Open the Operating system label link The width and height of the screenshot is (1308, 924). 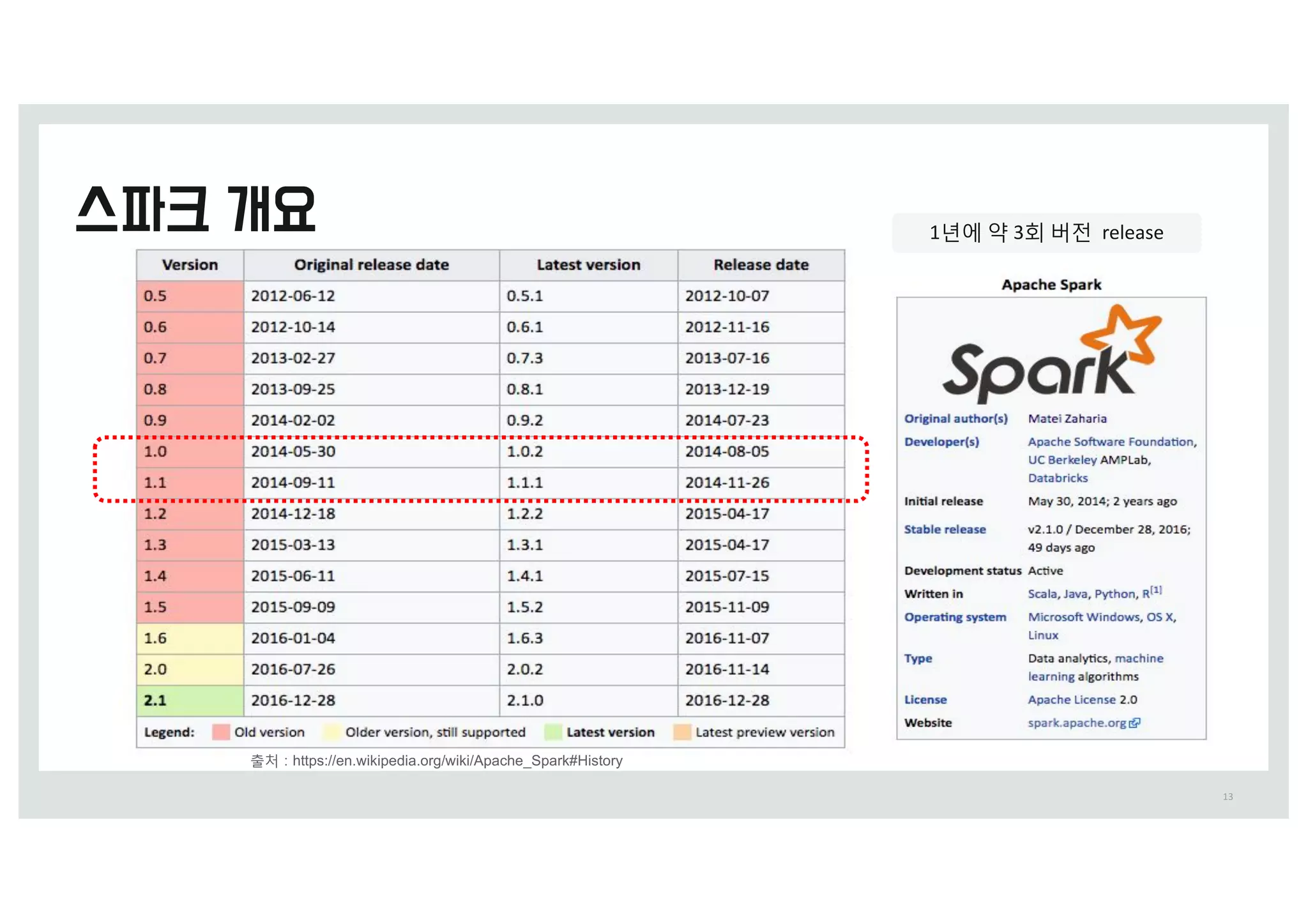click(955, 617)
